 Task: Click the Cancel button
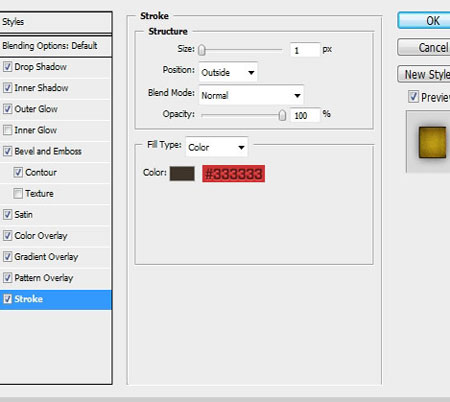[424, 47]
